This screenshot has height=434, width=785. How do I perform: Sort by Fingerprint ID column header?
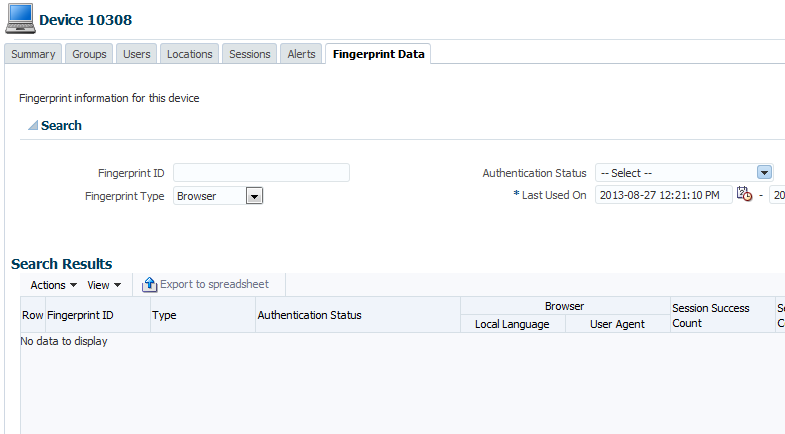(x=98, y=315)
